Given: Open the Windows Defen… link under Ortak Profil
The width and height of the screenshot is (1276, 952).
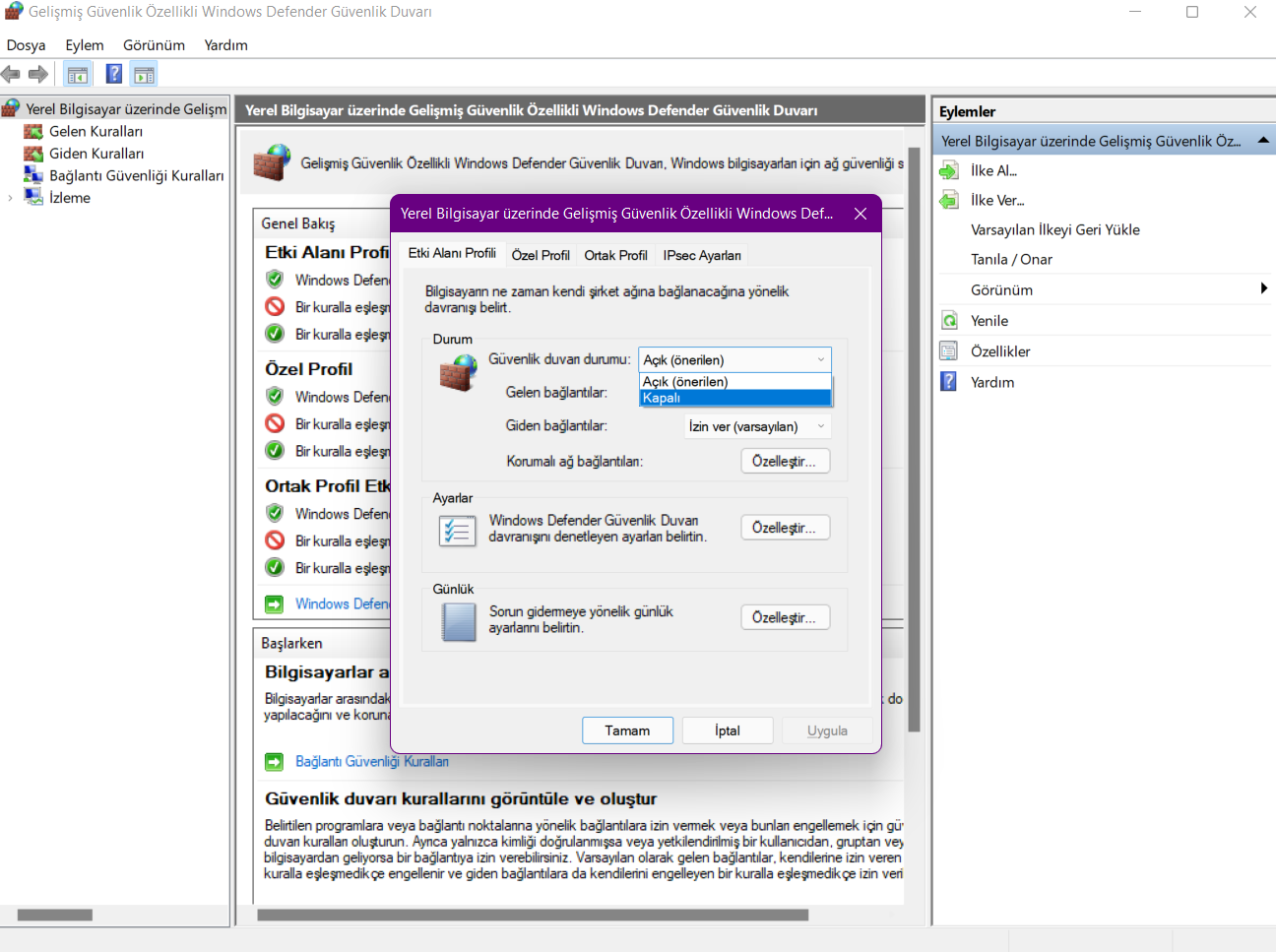Looking at the screenshot, I should [343, 603].
